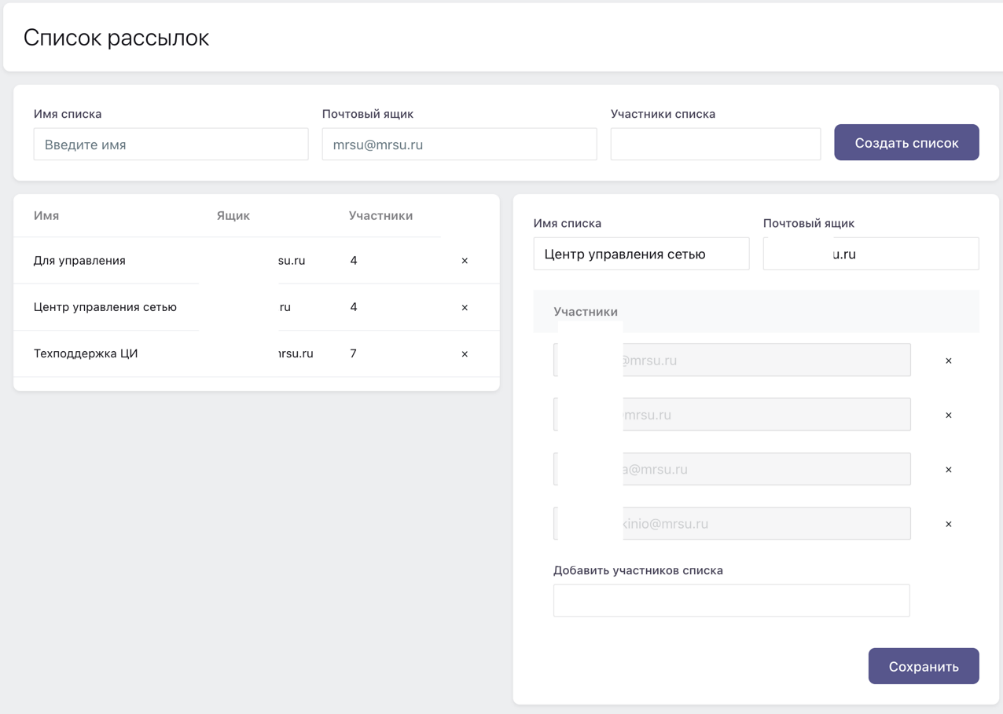Click the participant field ending a@mrsu.ru
Image resolution: width=1003 pixels, height=714 pixels.
(x=732, y=469)
